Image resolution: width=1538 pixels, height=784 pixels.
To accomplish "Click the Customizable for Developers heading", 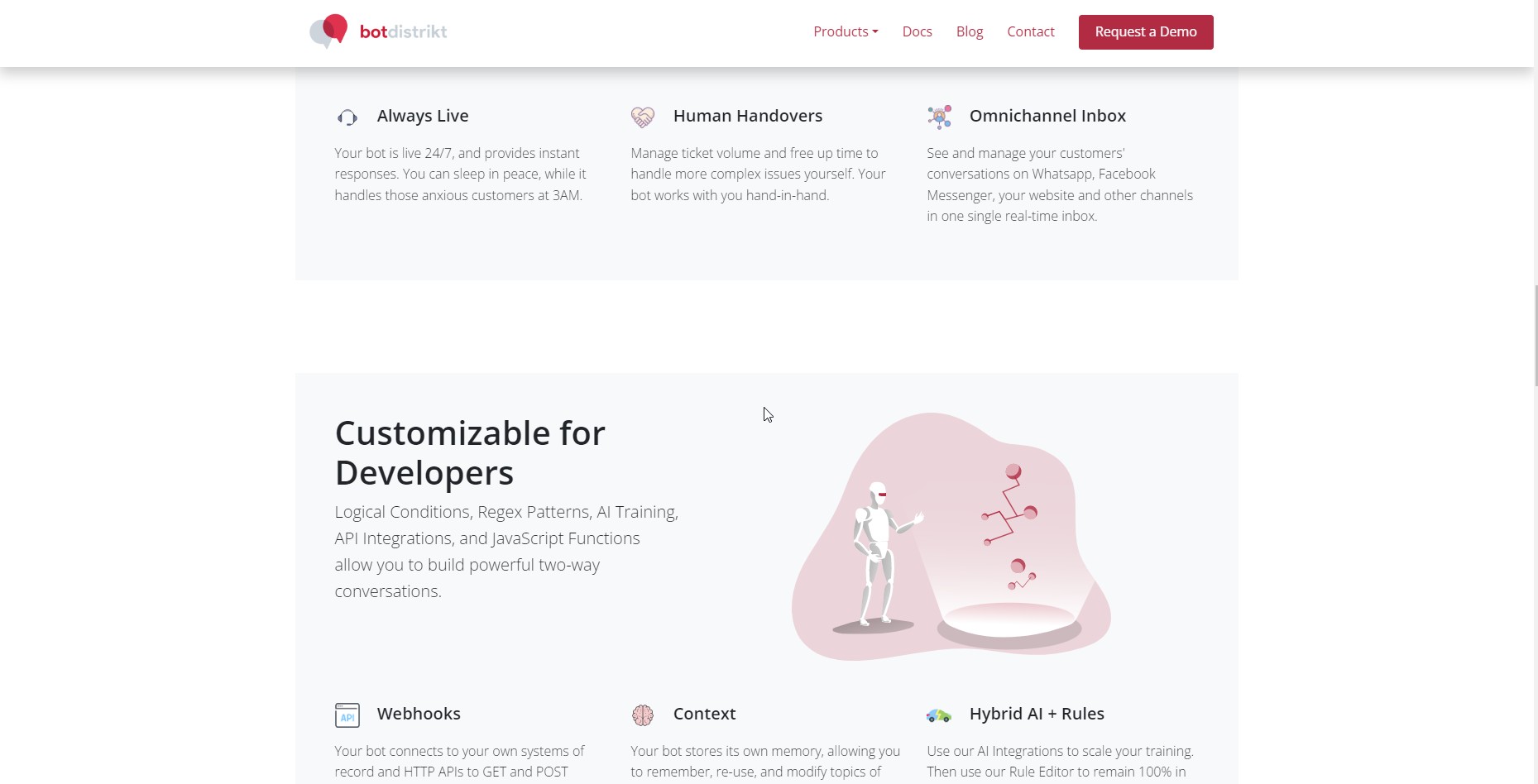I will click(x=470, y=452).
